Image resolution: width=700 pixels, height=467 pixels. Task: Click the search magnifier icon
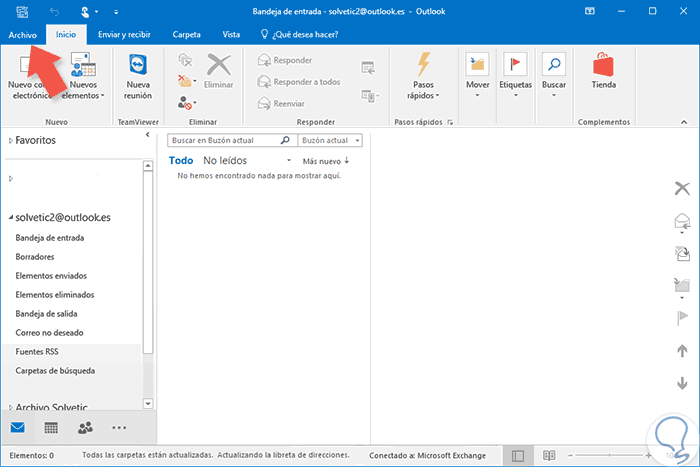coord(285,140)
